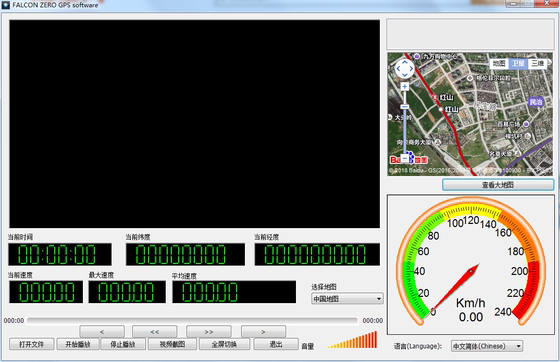Click the 最大速度 digital readout

point(127,292)
